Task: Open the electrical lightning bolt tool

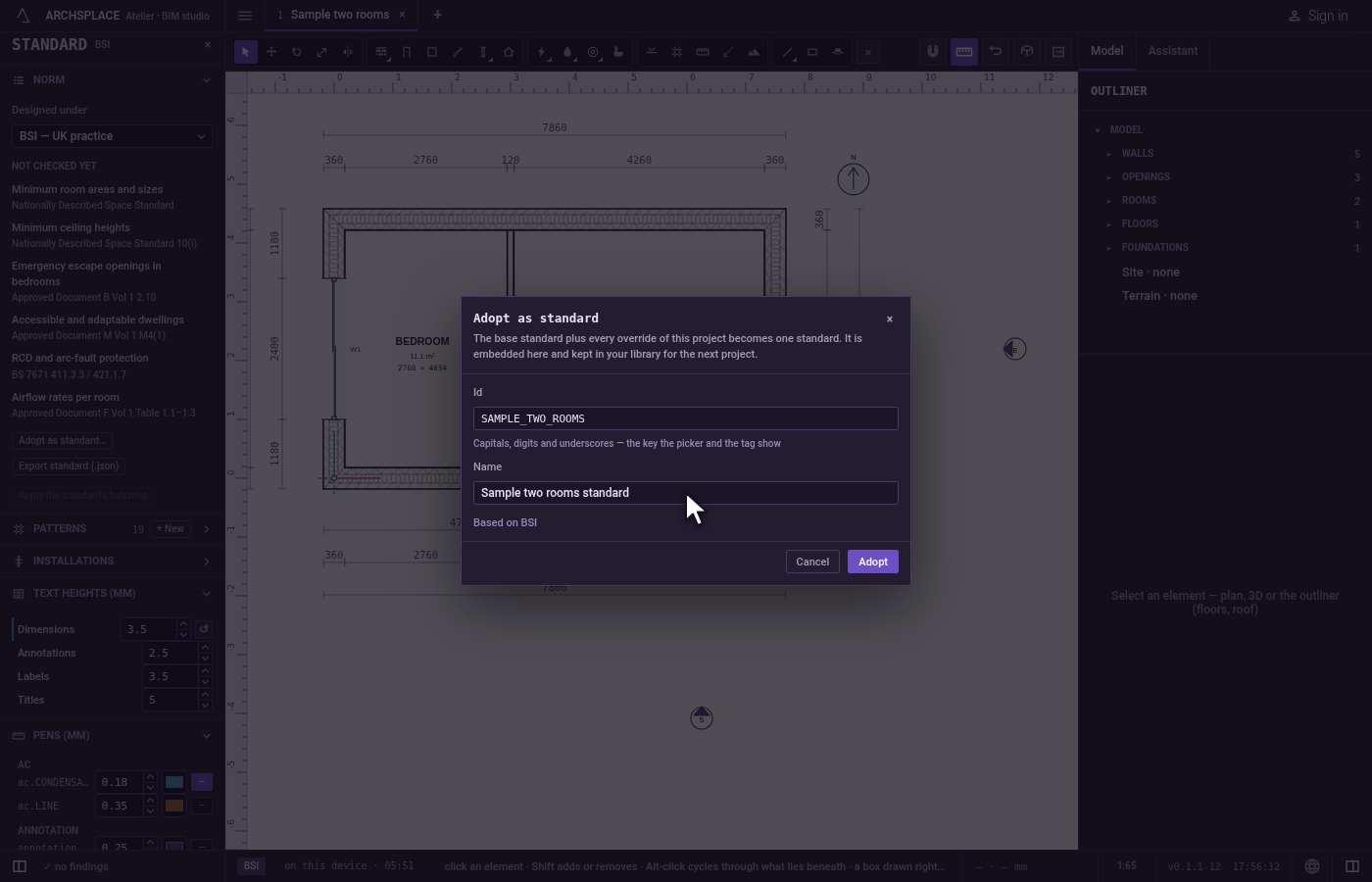Action: (x=542, y=52)
